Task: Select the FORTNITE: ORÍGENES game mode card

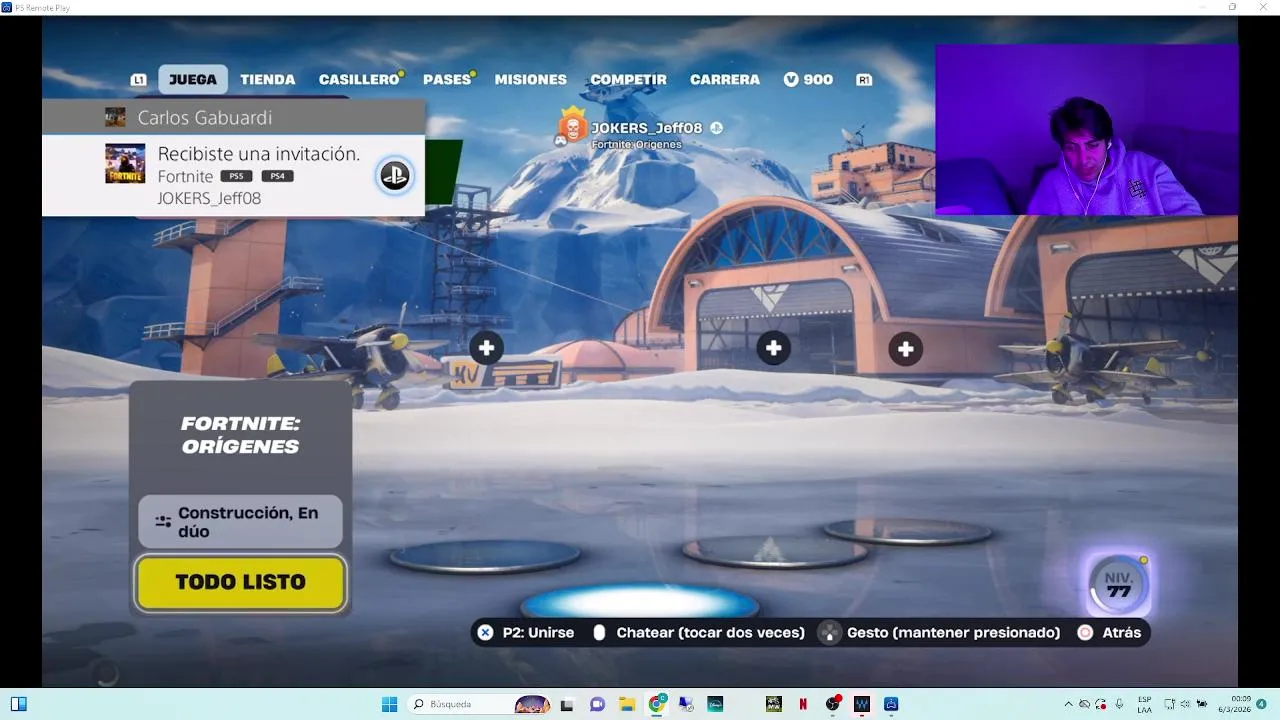Action: (240, 435)
